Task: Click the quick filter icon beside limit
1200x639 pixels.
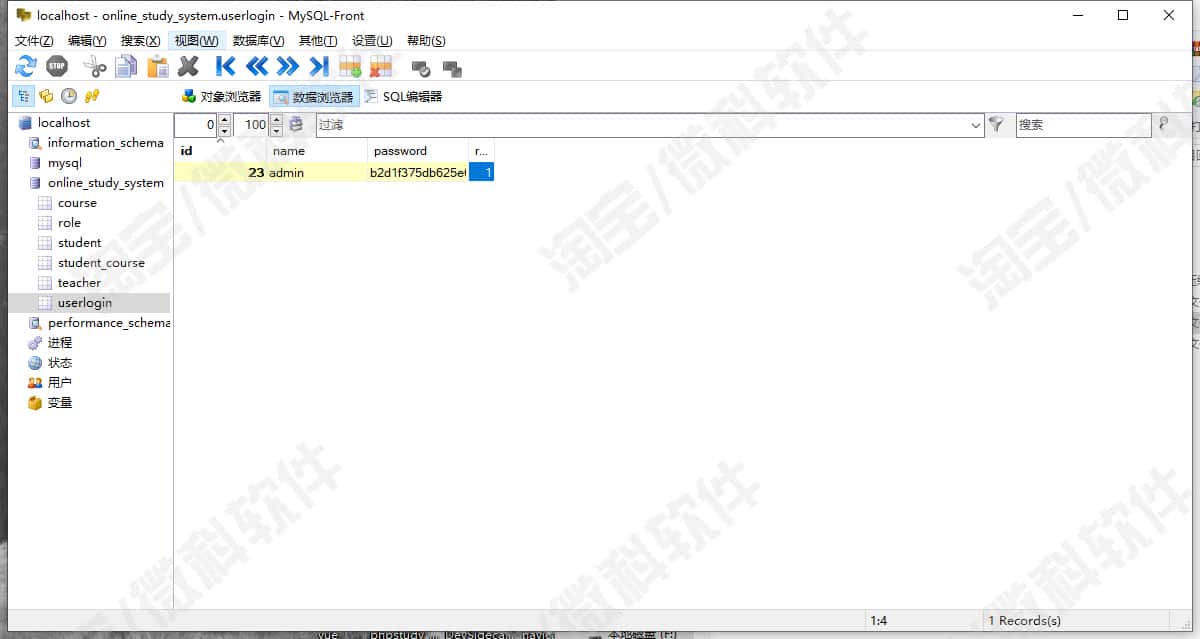Action: tap(296, 125)
